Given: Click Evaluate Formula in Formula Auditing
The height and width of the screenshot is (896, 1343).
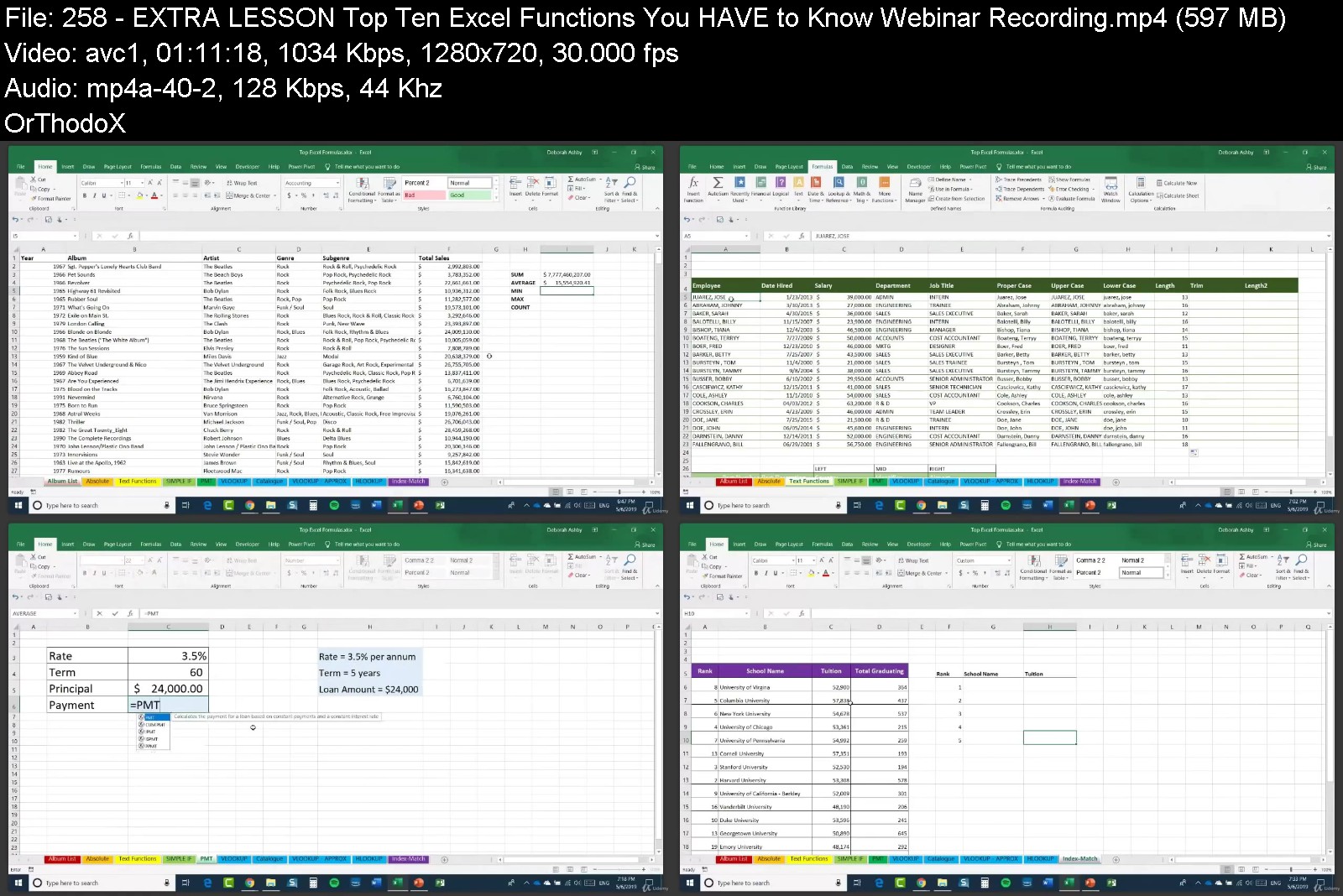Looking at the screenshot, I should 1071,199.
